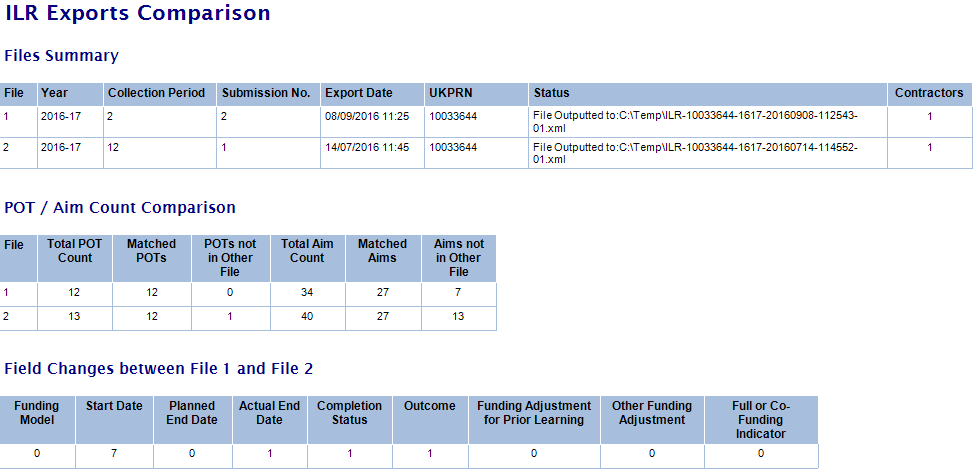Screen dimensions: 977x476
Task: Select the Files Summary section heading
Action: tap(62, 56)
